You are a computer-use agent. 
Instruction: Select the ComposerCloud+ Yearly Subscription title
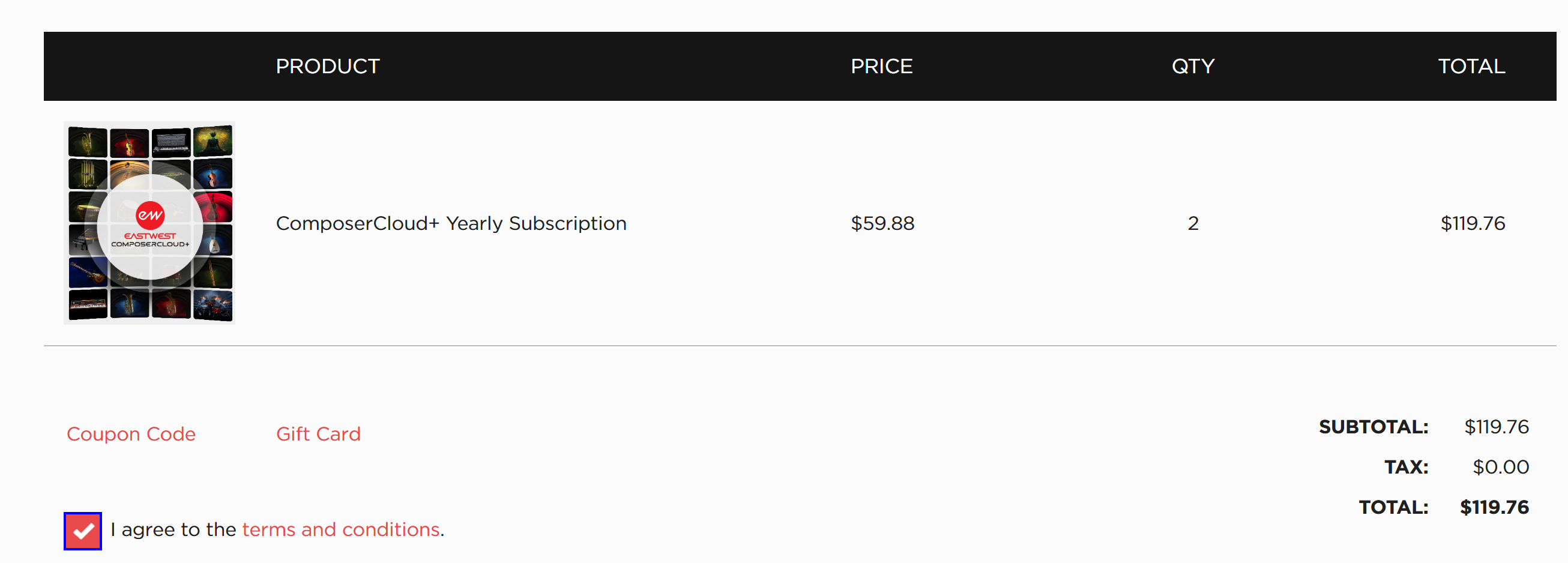coord(450,223)
